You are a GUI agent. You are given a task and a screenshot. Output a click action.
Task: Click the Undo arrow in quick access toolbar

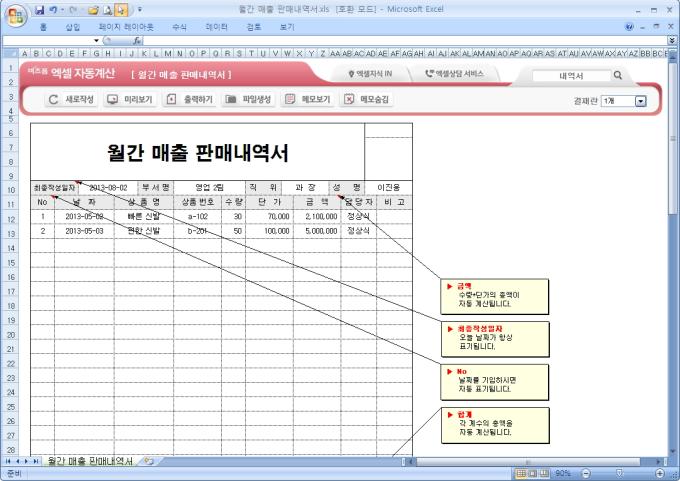[53, 10]
